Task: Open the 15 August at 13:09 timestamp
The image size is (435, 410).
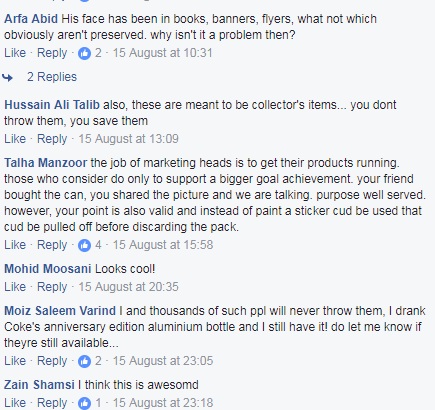Action: (x=129, y=139)
